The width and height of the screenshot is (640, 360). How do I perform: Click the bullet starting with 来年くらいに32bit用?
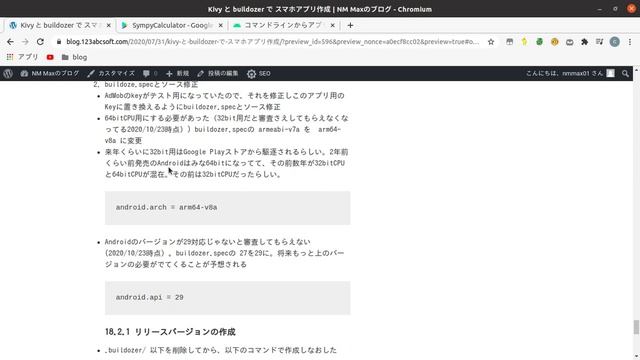(227, 163)
